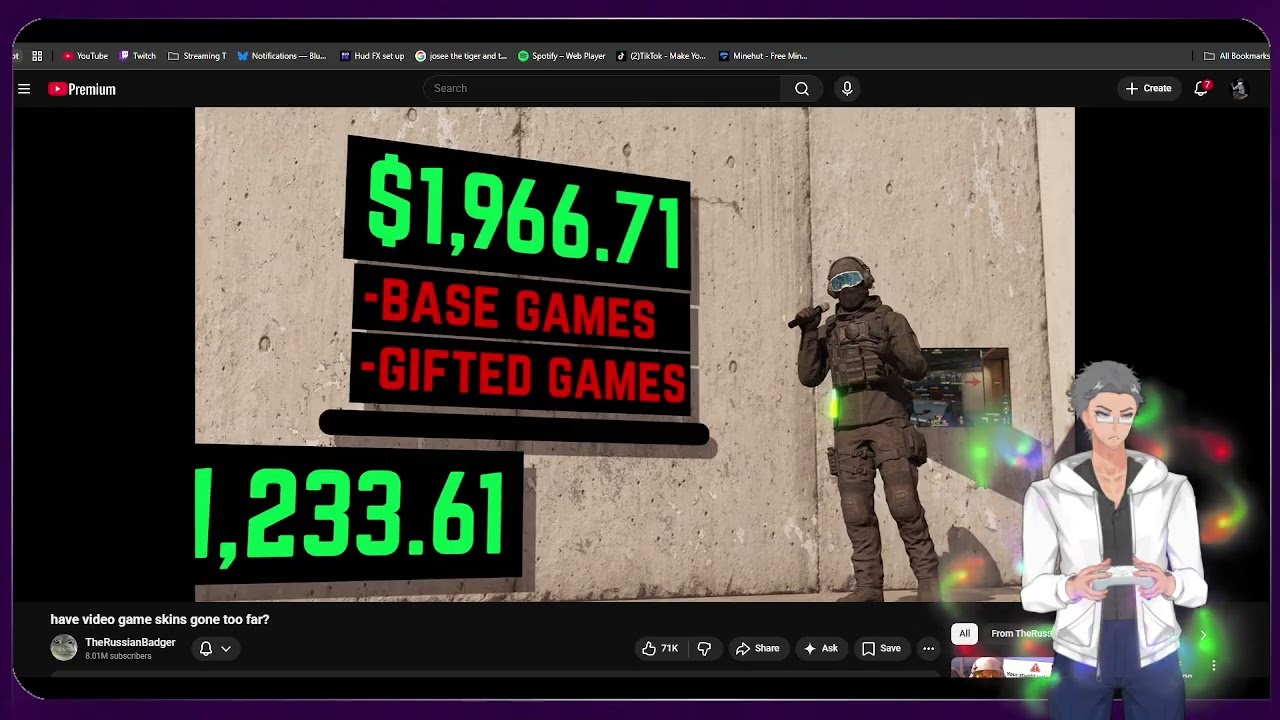Open the All Bookmarks folder
The width and height of the screenshot is (1280, 720).
[1237, 56]
